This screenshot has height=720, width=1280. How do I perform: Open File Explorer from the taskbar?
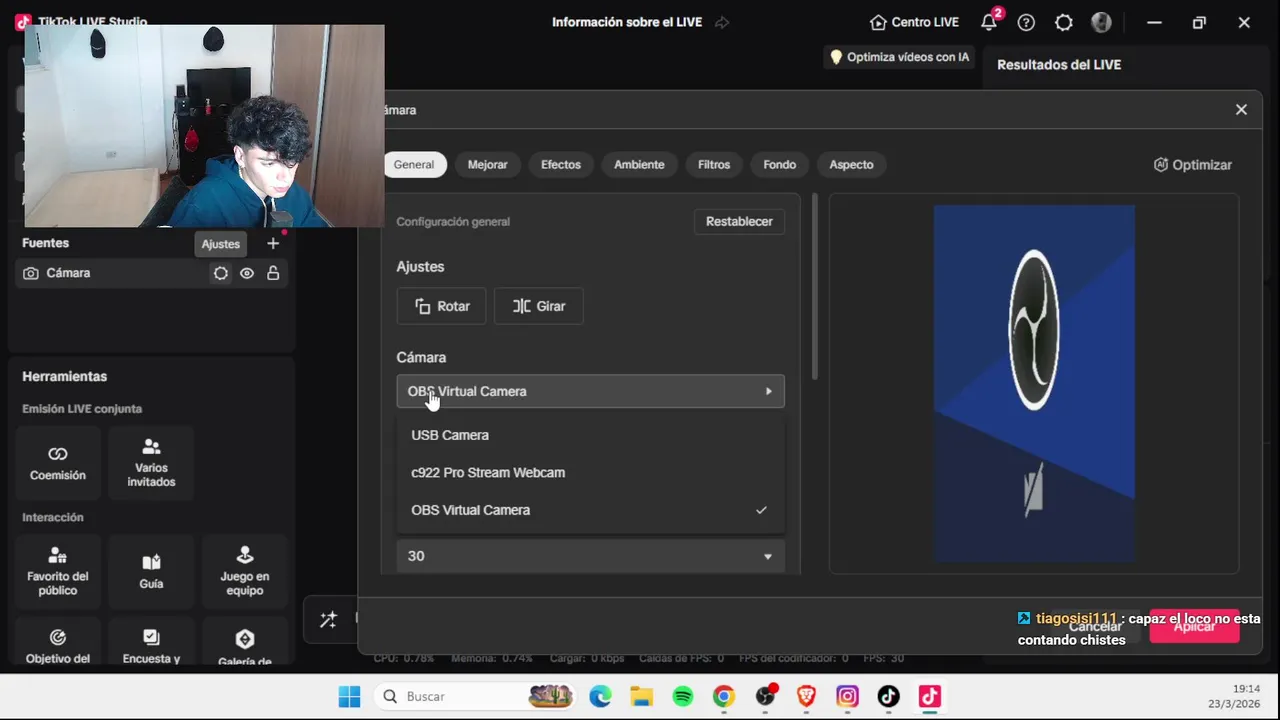point(641,696)
